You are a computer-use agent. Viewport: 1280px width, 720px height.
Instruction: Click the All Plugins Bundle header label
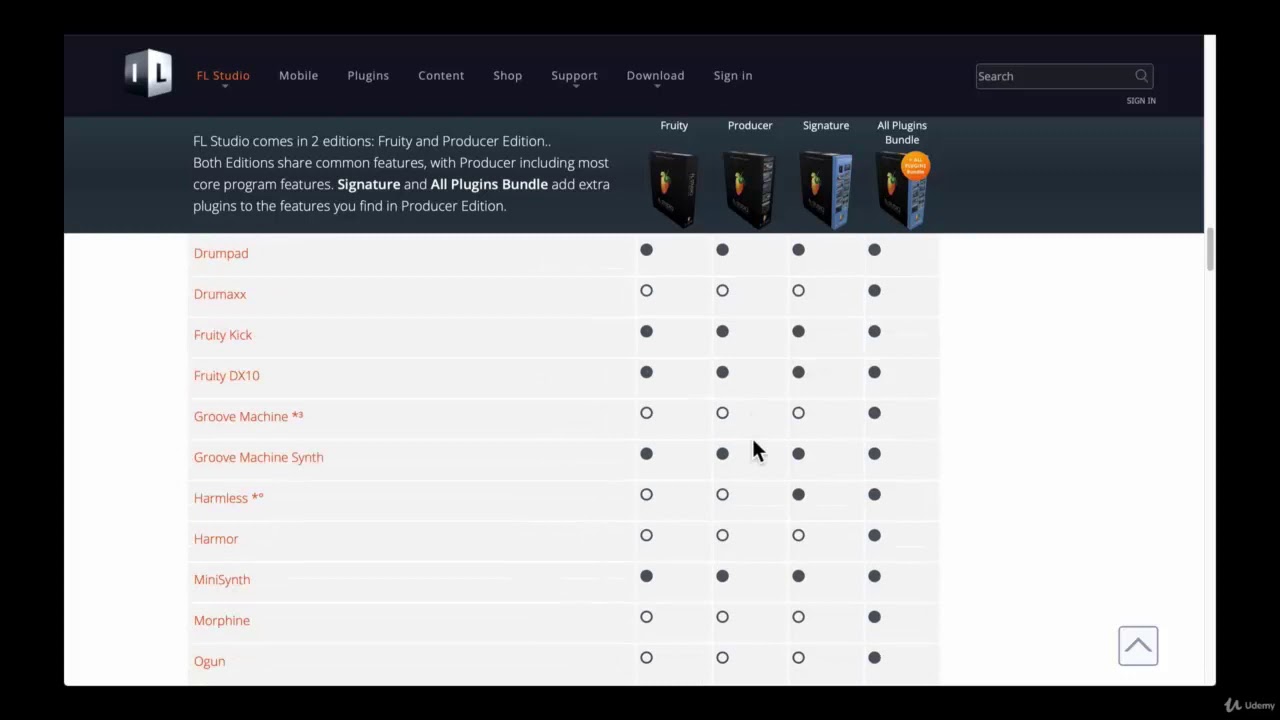pos(902,132)
